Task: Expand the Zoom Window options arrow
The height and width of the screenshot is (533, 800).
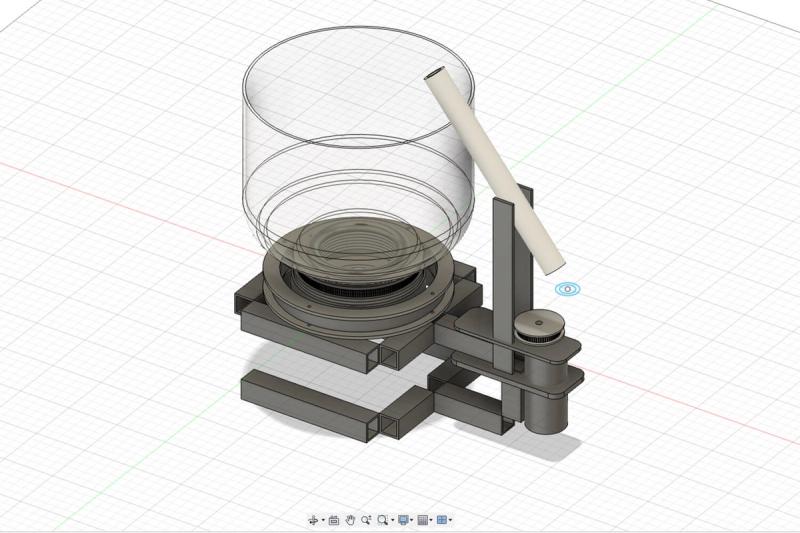Action: click(392, 520)
